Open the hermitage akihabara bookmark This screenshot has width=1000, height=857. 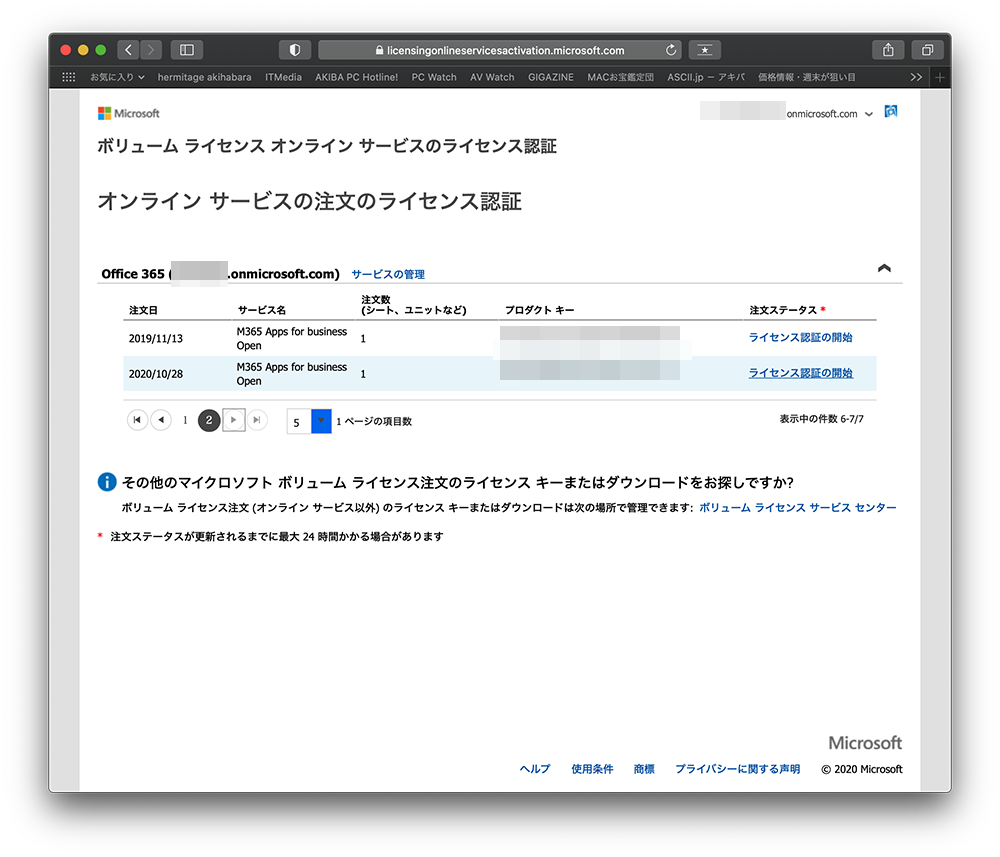click(x=204, y=77)
